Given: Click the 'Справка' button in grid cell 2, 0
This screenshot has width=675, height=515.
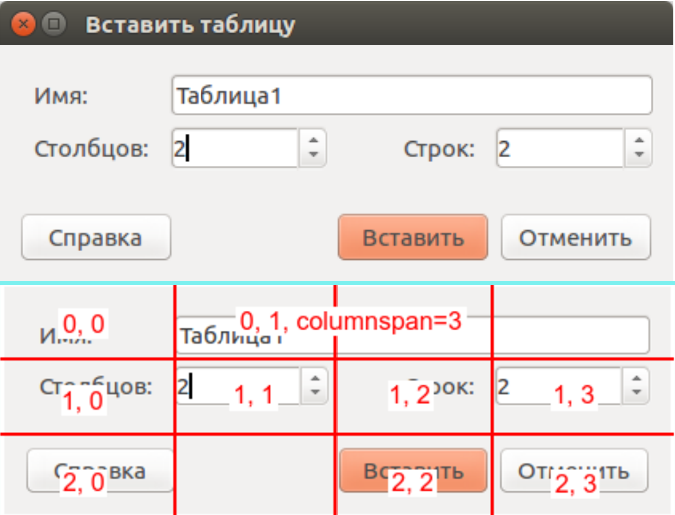Looking at the screenshot, I should (100, 471).
